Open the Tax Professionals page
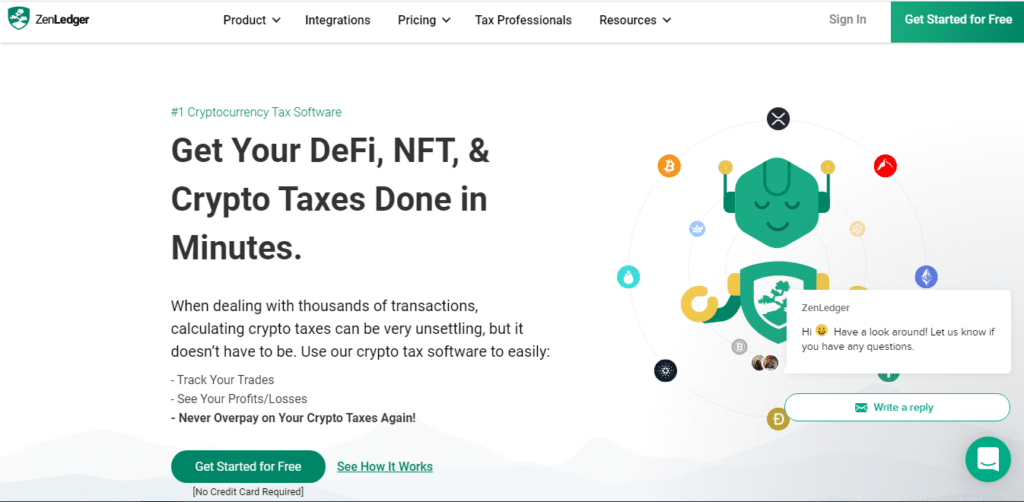The width and height of the screenshot is (1024, 502). pos(523,20)
